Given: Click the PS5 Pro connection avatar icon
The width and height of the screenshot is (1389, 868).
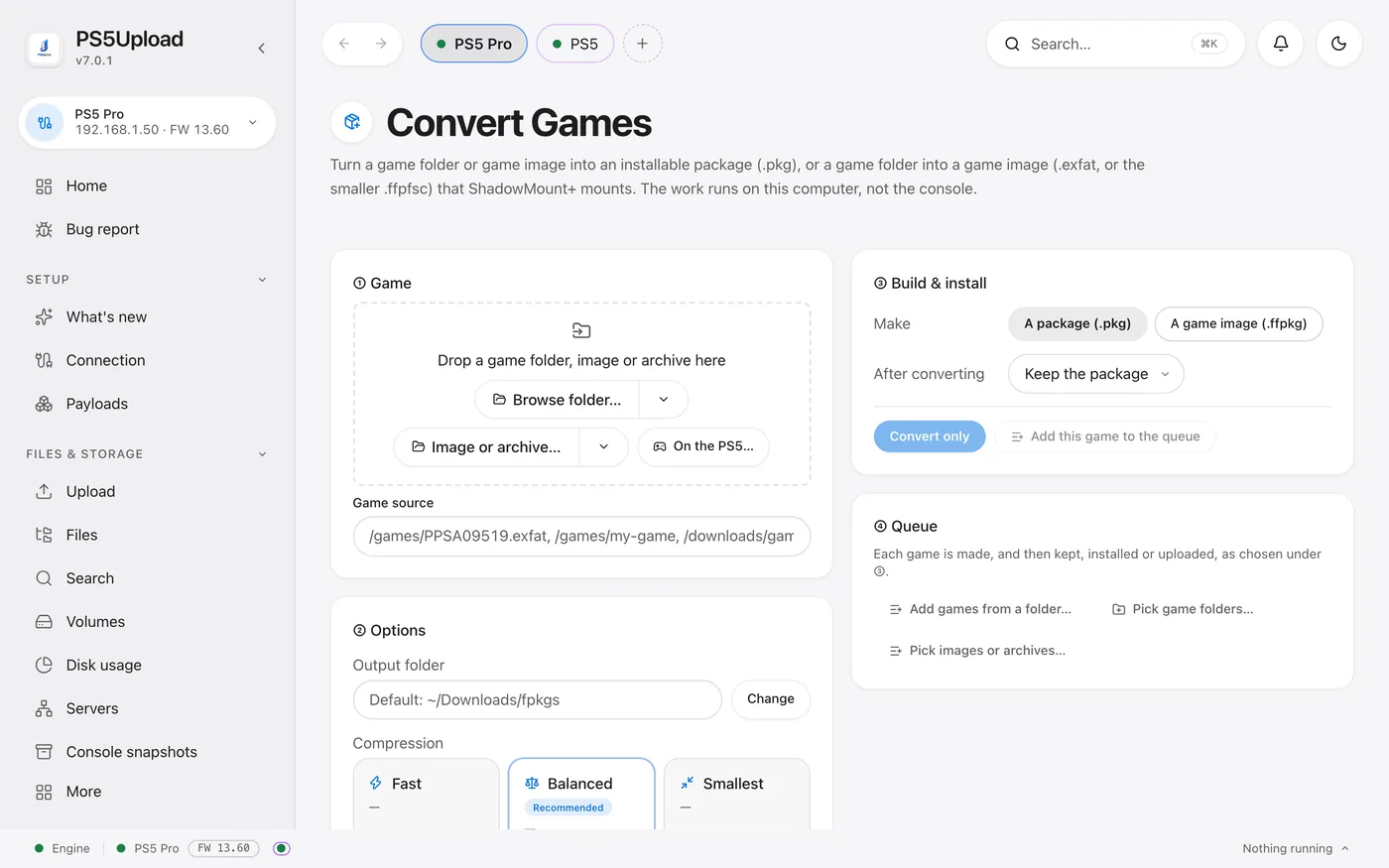Looking at the screenshot, I should pos(45,123).
